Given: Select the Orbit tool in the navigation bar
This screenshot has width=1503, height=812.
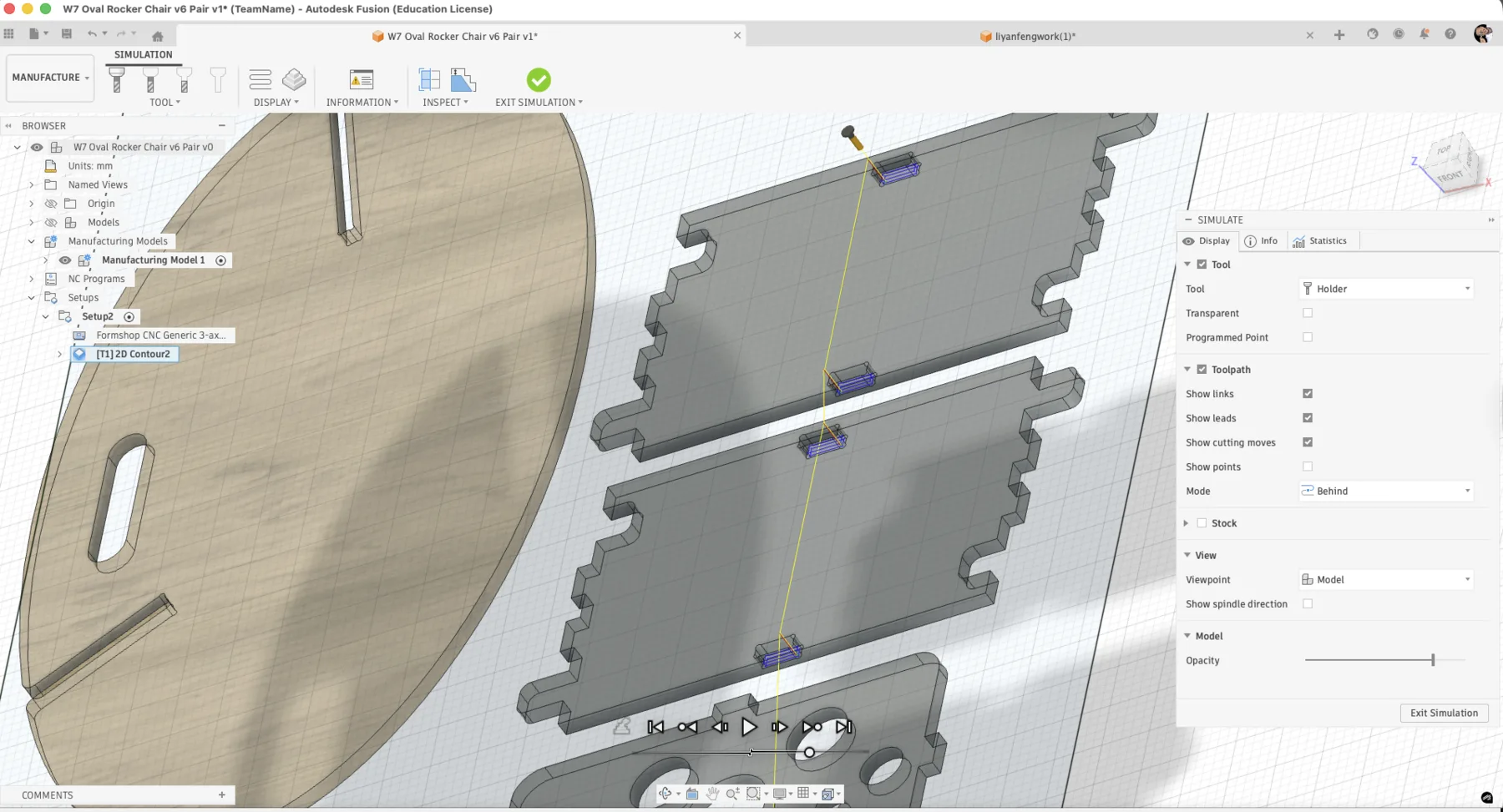Looking at the screenshot, I should tap(665, 793).
